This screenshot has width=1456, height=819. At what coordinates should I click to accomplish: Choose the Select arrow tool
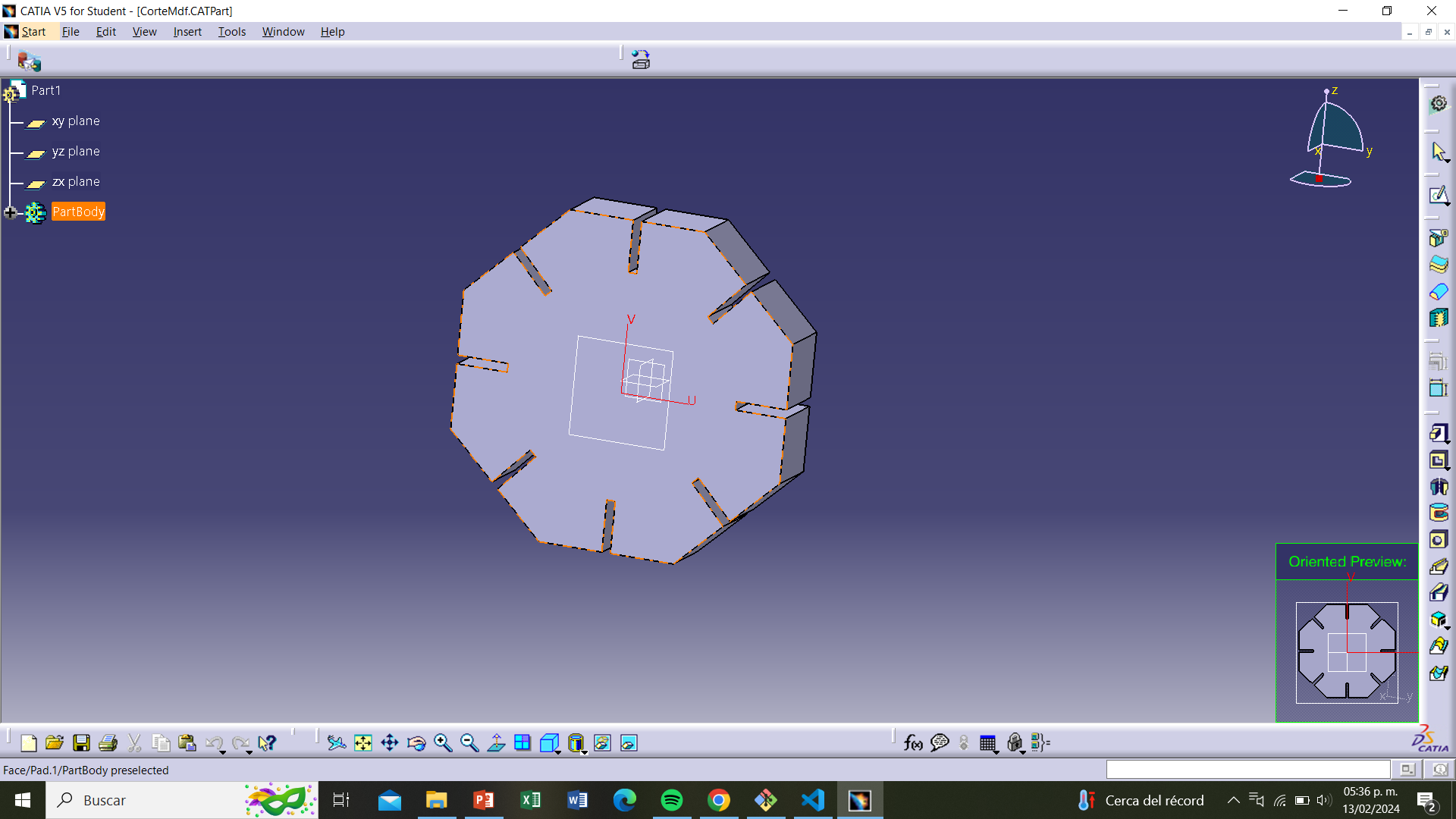click(1439, 152)
